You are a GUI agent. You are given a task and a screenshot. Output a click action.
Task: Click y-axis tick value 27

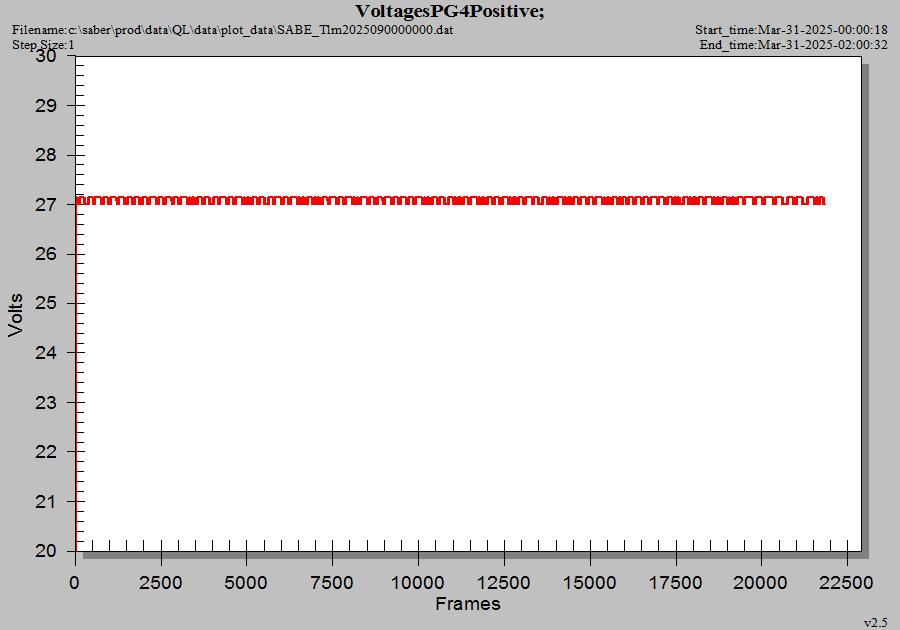46,205
